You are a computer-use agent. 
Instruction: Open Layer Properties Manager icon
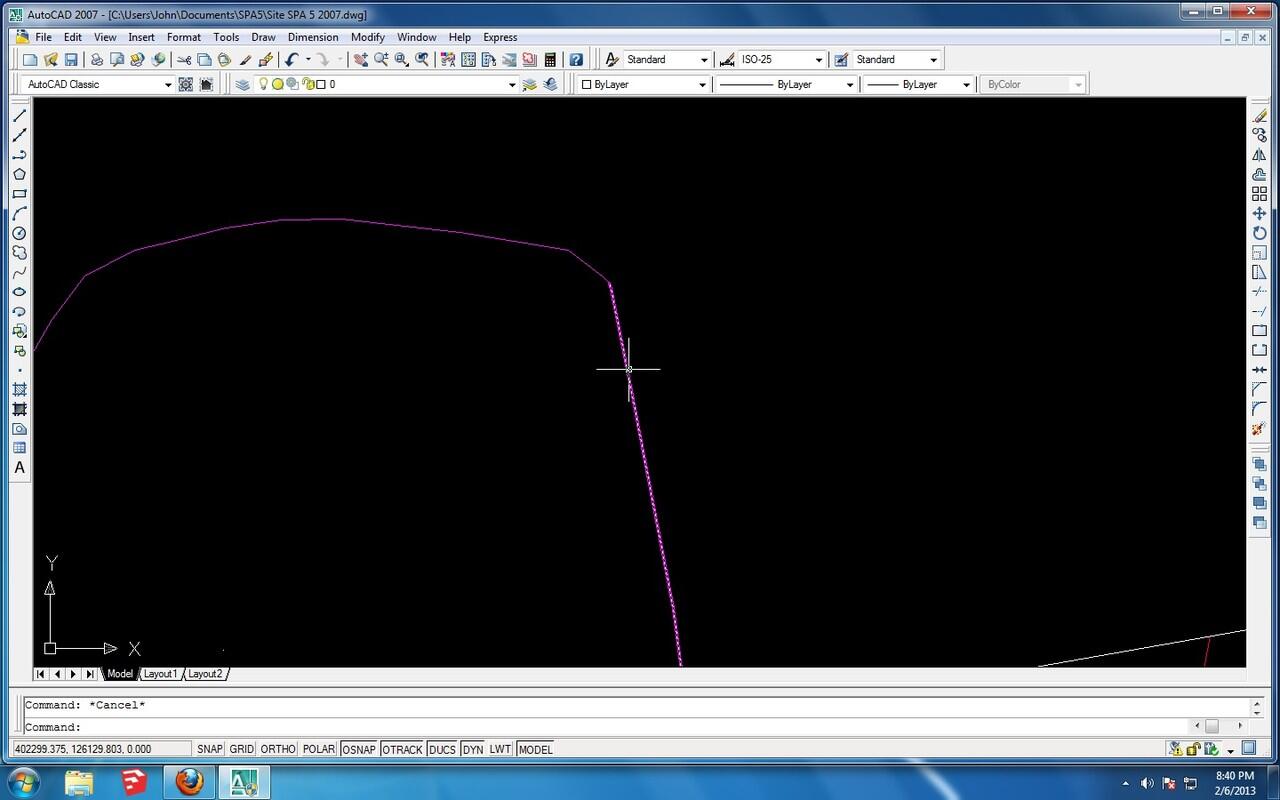point(243,85)
